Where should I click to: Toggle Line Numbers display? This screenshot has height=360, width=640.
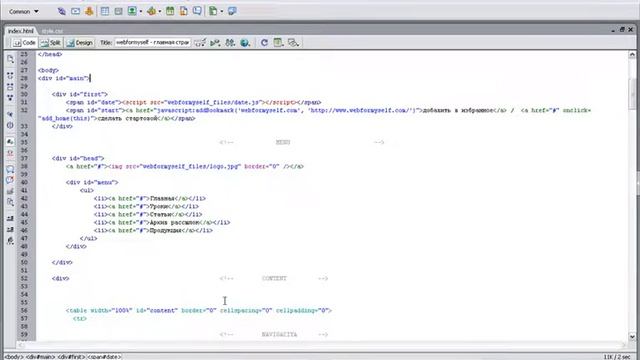[x=10, y=142]
